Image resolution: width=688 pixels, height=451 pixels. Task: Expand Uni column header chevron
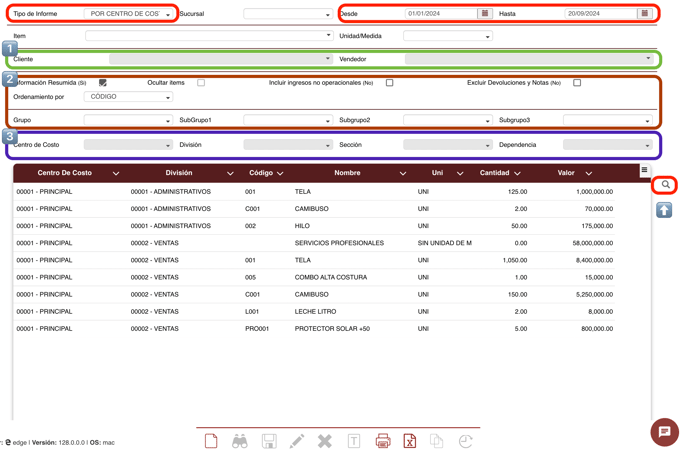(x=460, y=173)
